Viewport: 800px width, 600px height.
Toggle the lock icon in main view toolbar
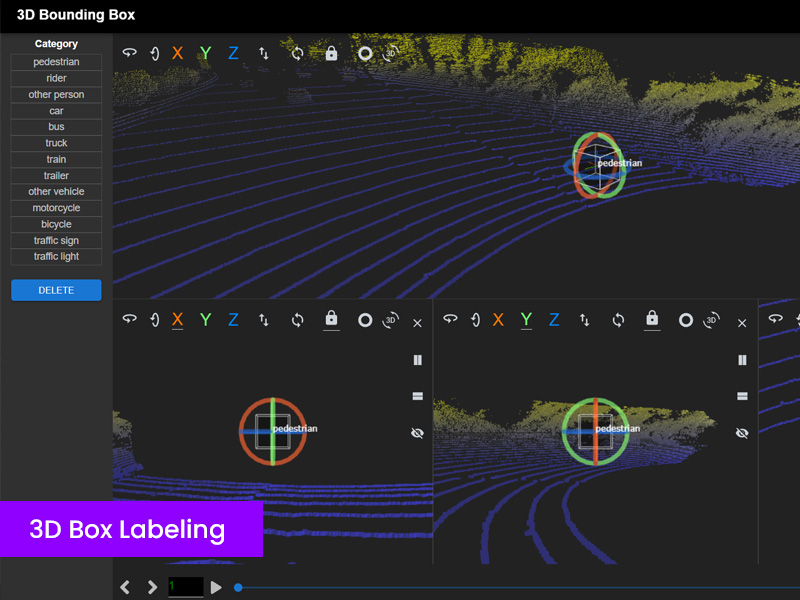point(331,53)
